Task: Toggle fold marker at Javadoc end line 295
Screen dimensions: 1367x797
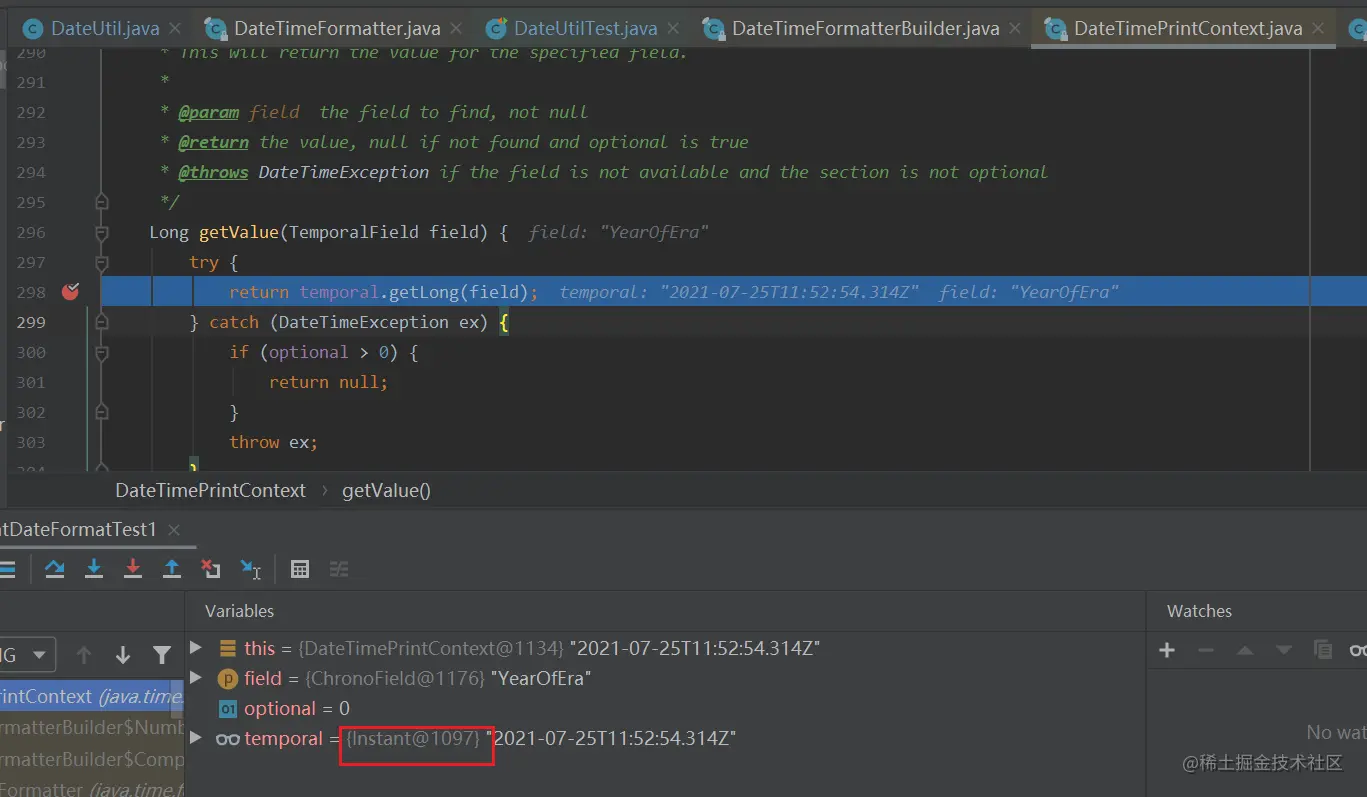Action: tap(101, 202)
